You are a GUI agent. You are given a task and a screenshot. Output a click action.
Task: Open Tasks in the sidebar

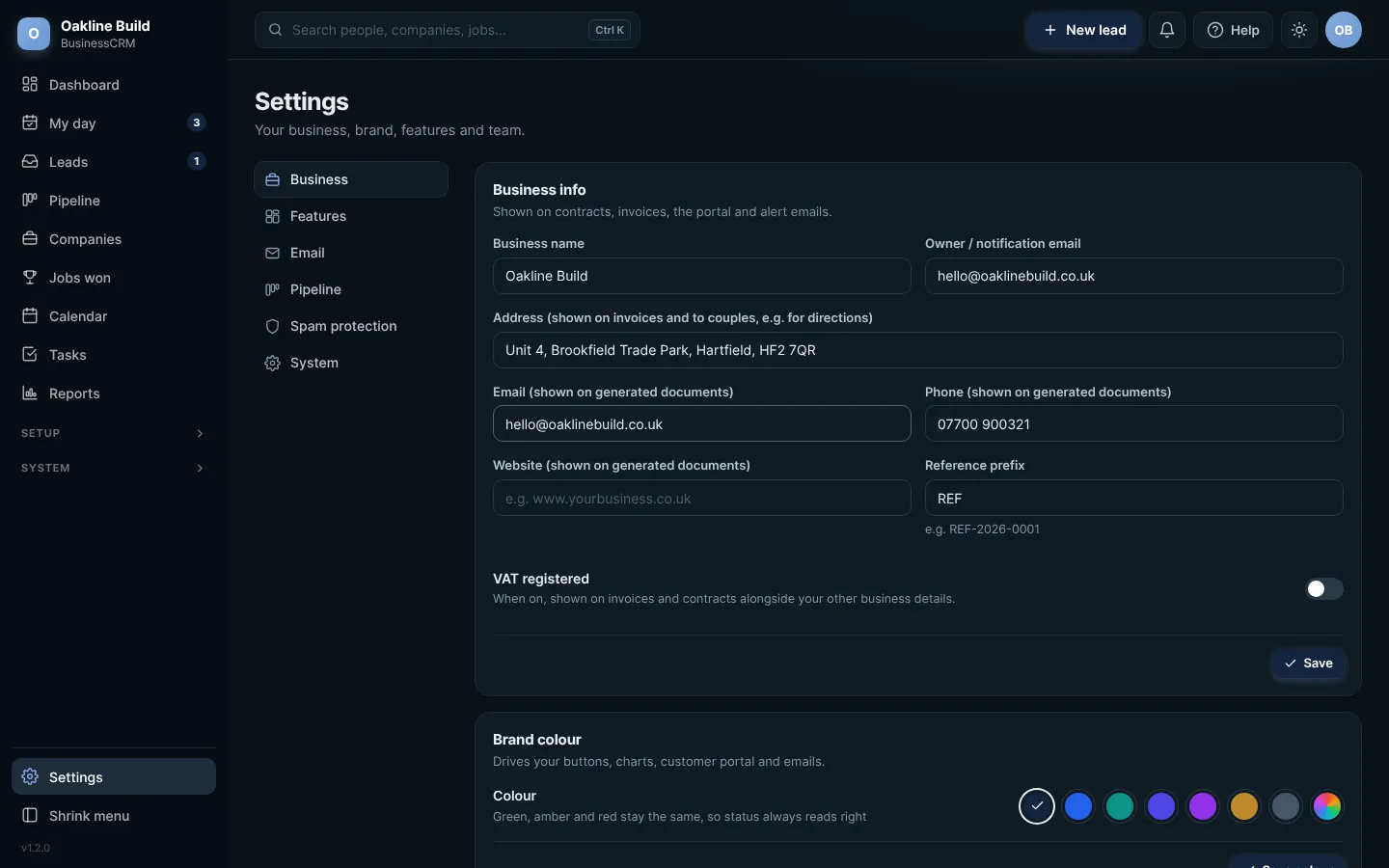pos(114,354)
